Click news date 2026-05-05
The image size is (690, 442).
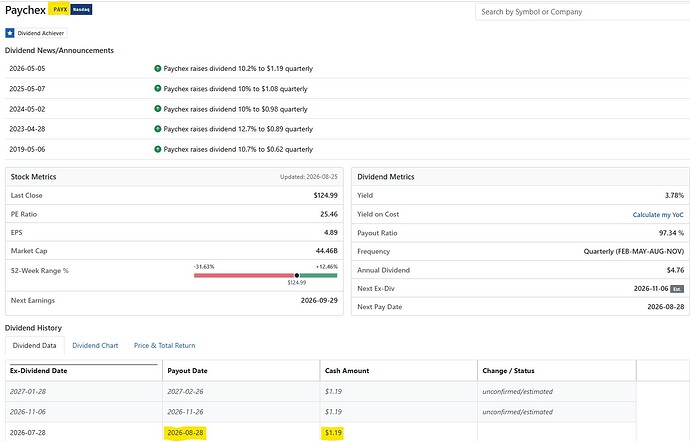coord(27,69)
